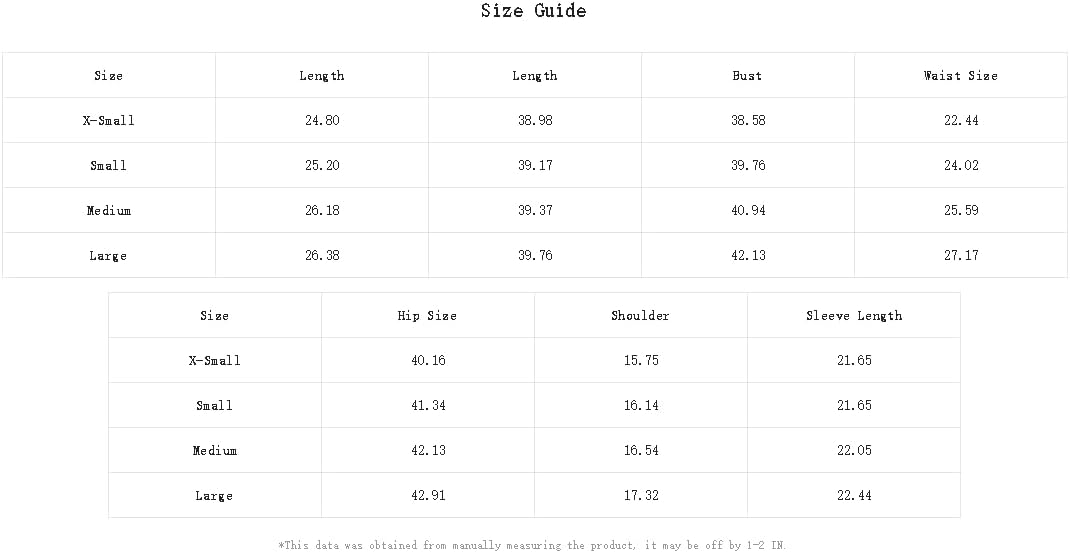Select the 17.32 Large shoulder cell

tap(641, 495)
